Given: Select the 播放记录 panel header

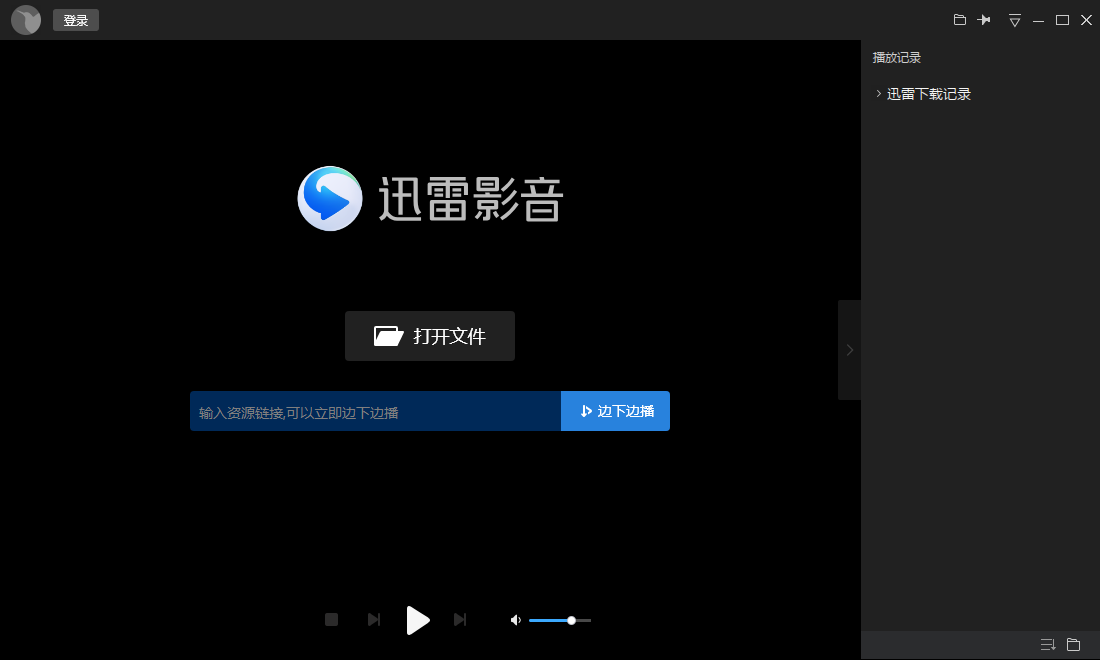Looking at the screenshot, I should (x=897, y=58).
